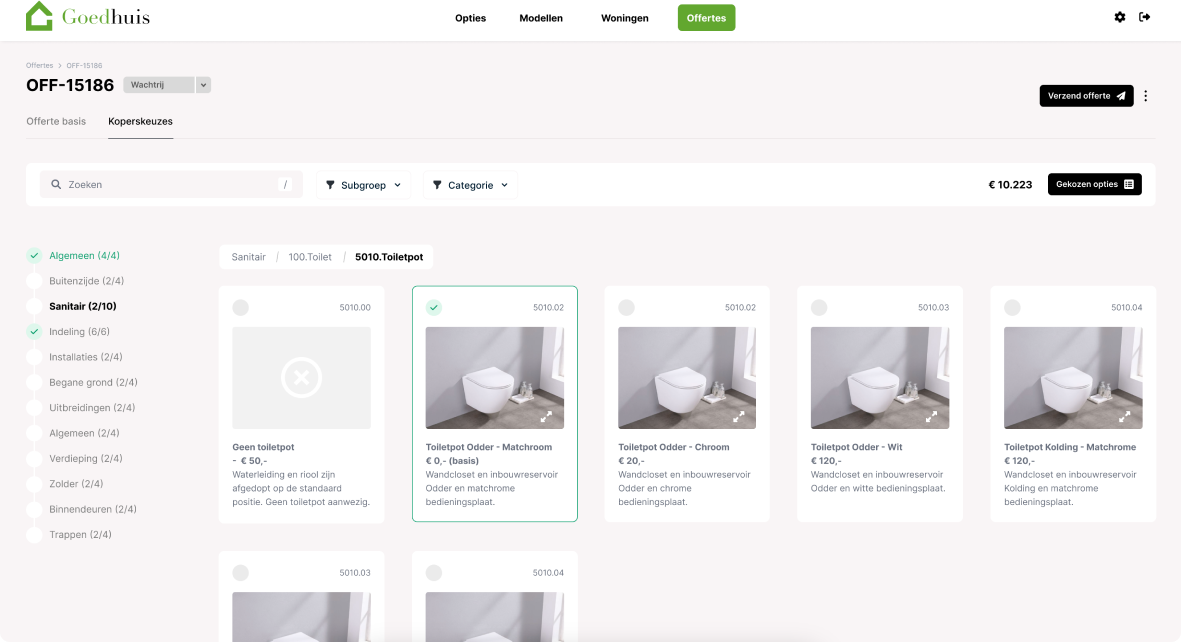
Task: Open the three-dot more options menu
Action: pyautogui.click(x=1146, y=96)
